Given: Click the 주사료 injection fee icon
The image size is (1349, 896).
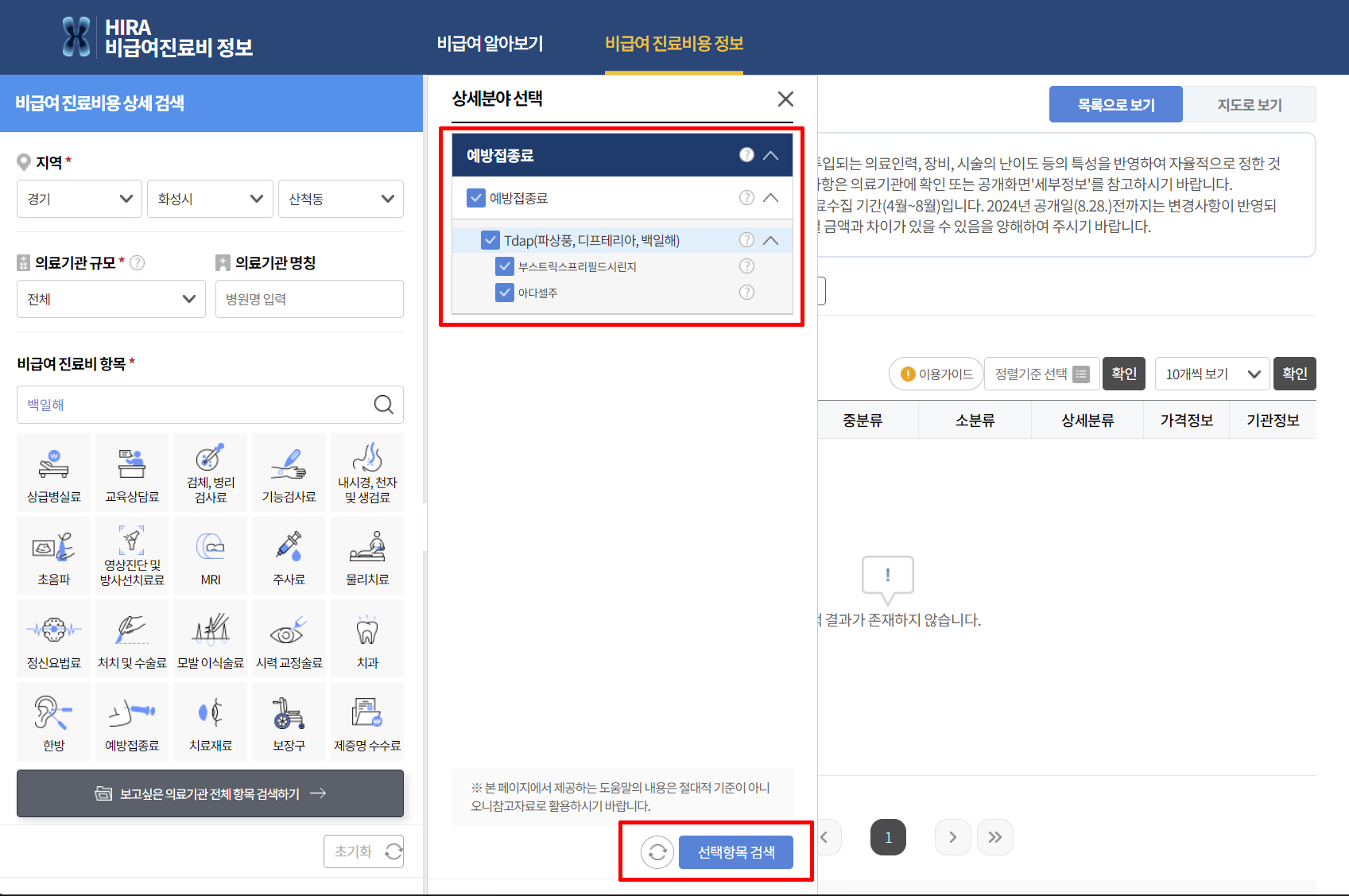Looking at the screenshot, I should (x=288, y=554).
